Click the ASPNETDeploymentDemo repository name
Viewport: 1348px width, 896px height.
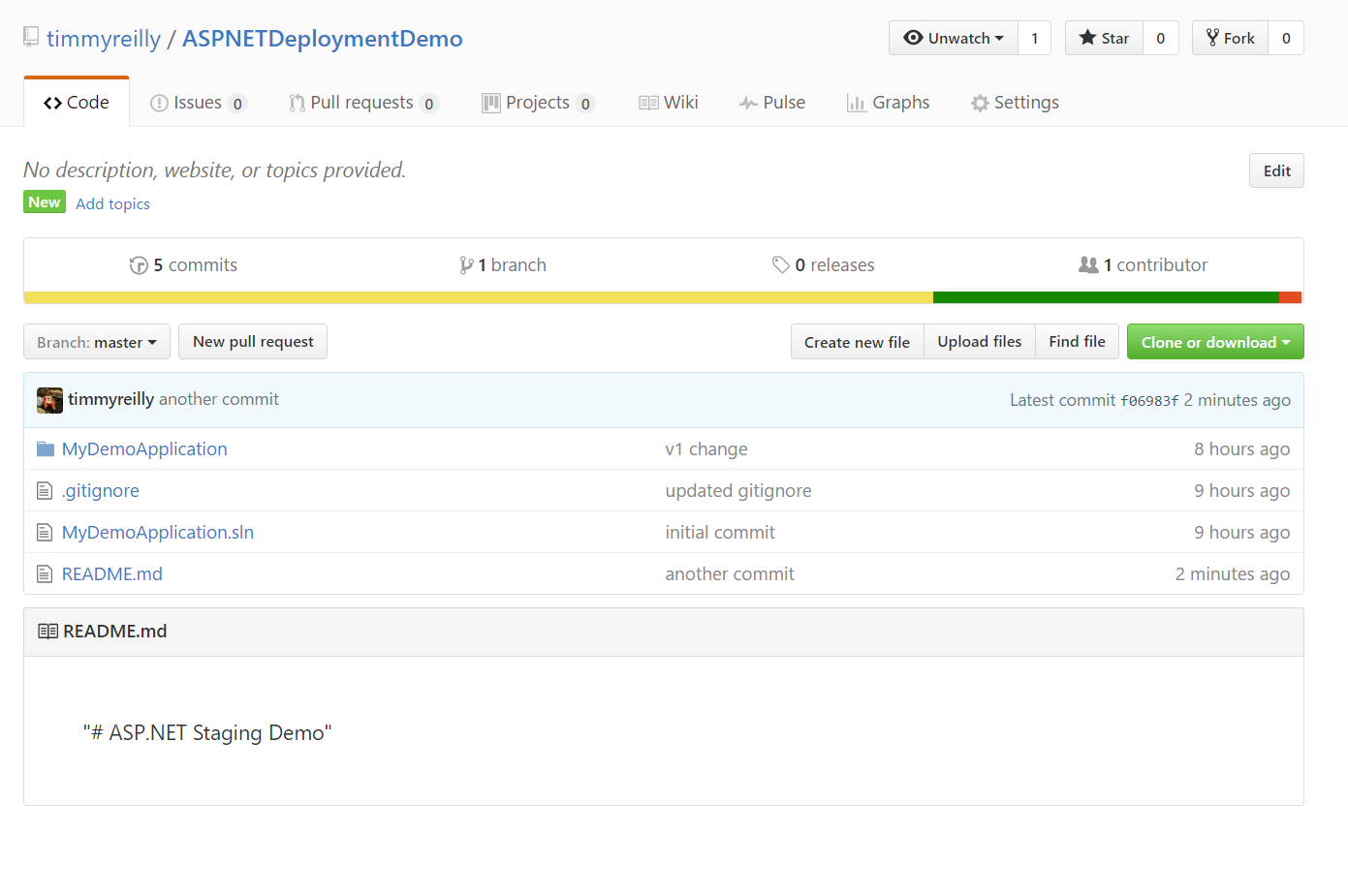click(x=323, y=39)
